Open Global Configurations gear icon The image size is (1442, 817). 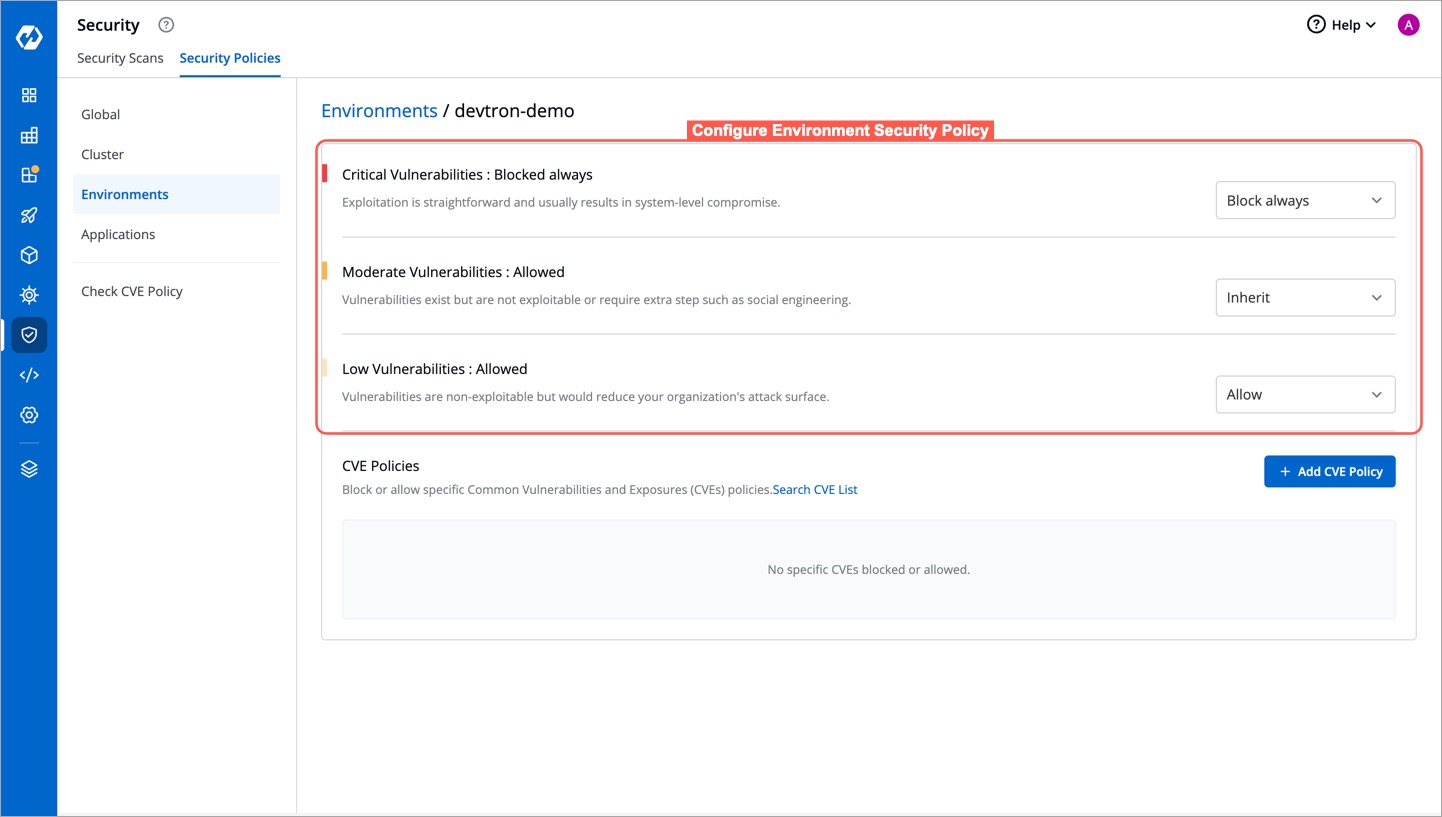[28, 414]
